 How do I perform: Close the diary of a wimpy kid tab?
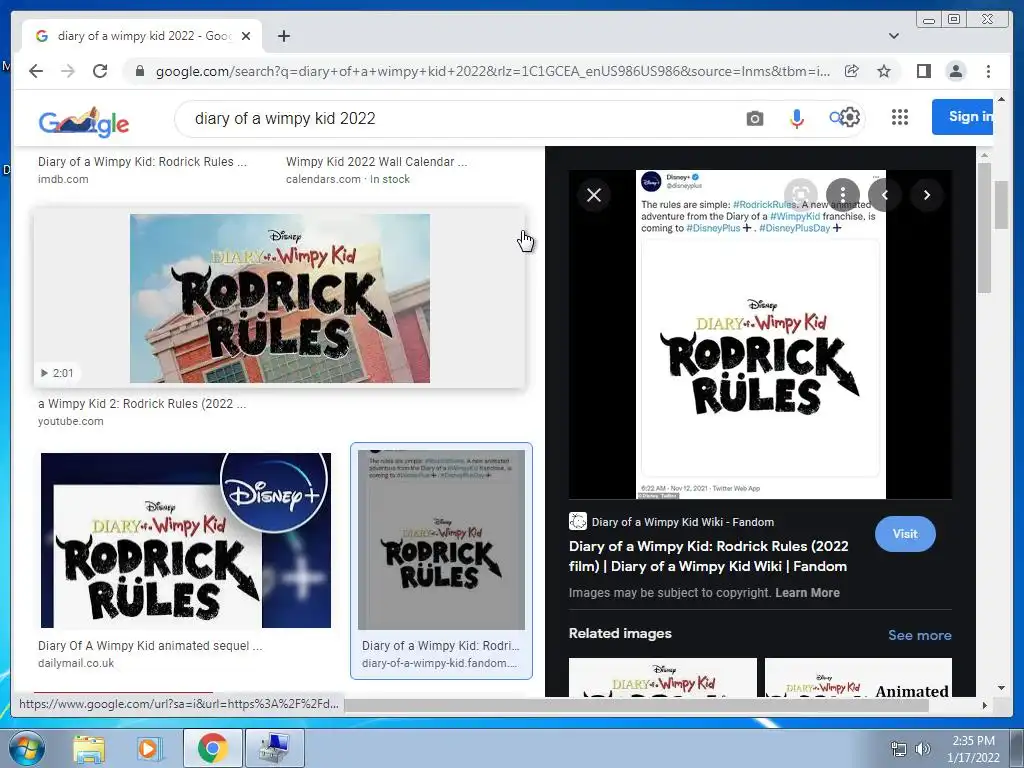pyautogui.click(x=246, y=36)
